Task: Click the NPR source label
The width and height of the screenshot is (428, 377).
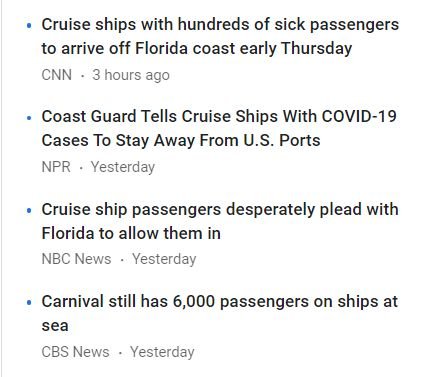Action: click(x=56, y=167)
